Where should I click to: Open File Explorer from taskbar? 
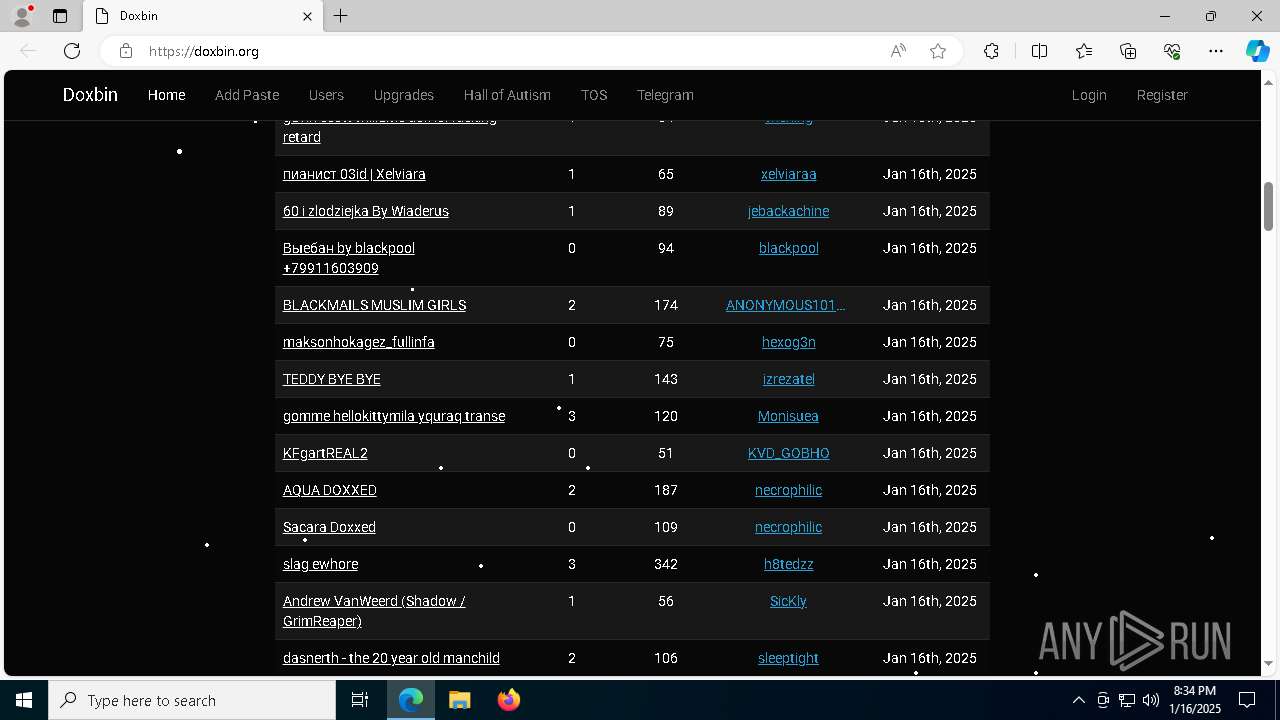tap(459, 700)
